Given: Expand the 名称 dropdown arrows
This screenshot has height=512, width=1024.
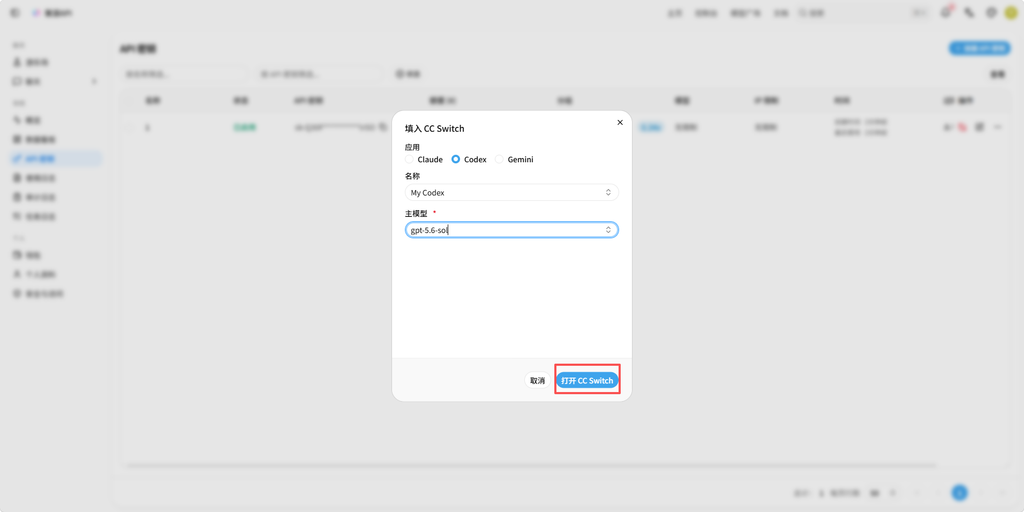Looking at the screenshot, I should point(608,193).
